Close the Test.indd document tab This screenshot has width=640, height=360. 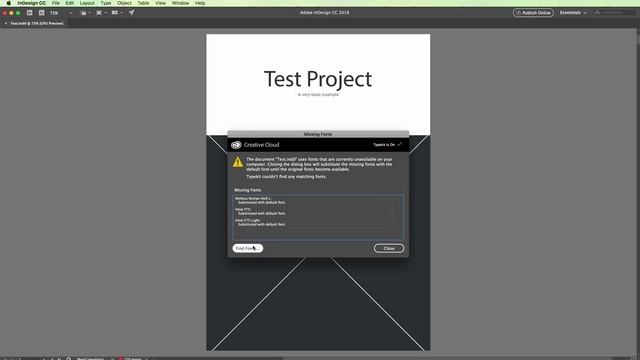6,23
